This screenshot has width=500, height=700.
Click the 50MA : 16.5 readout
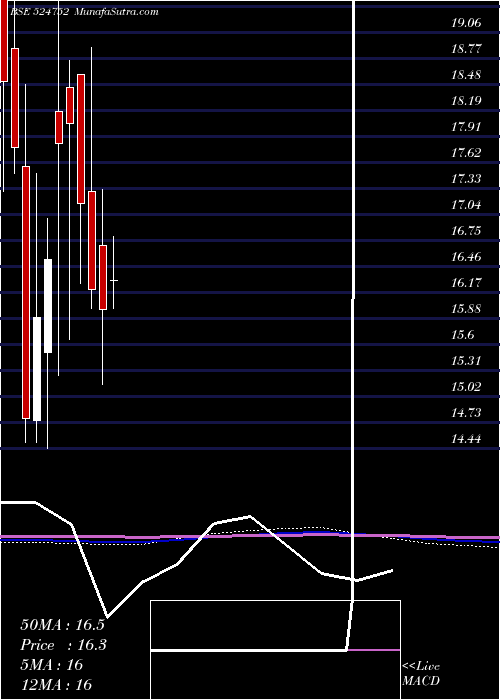click(x=62, y=625)
